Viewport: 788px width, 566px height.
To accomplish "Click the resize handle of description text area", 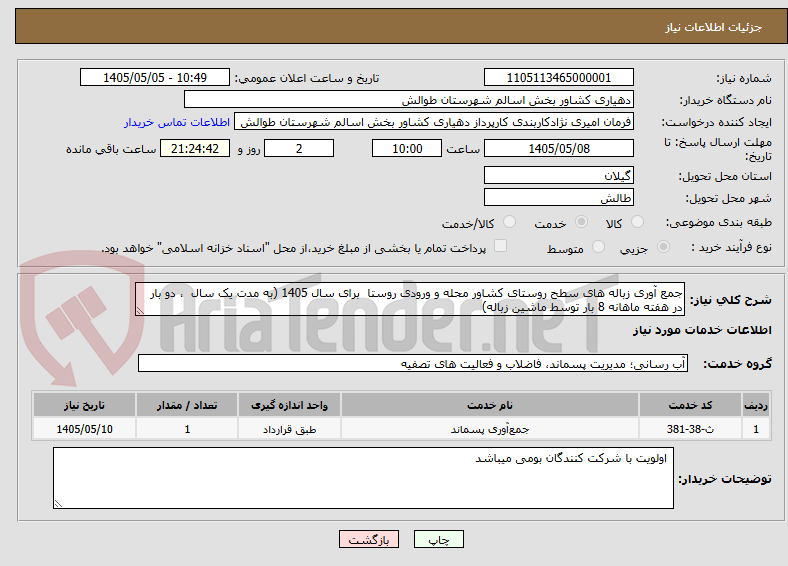I will point(140,311).
